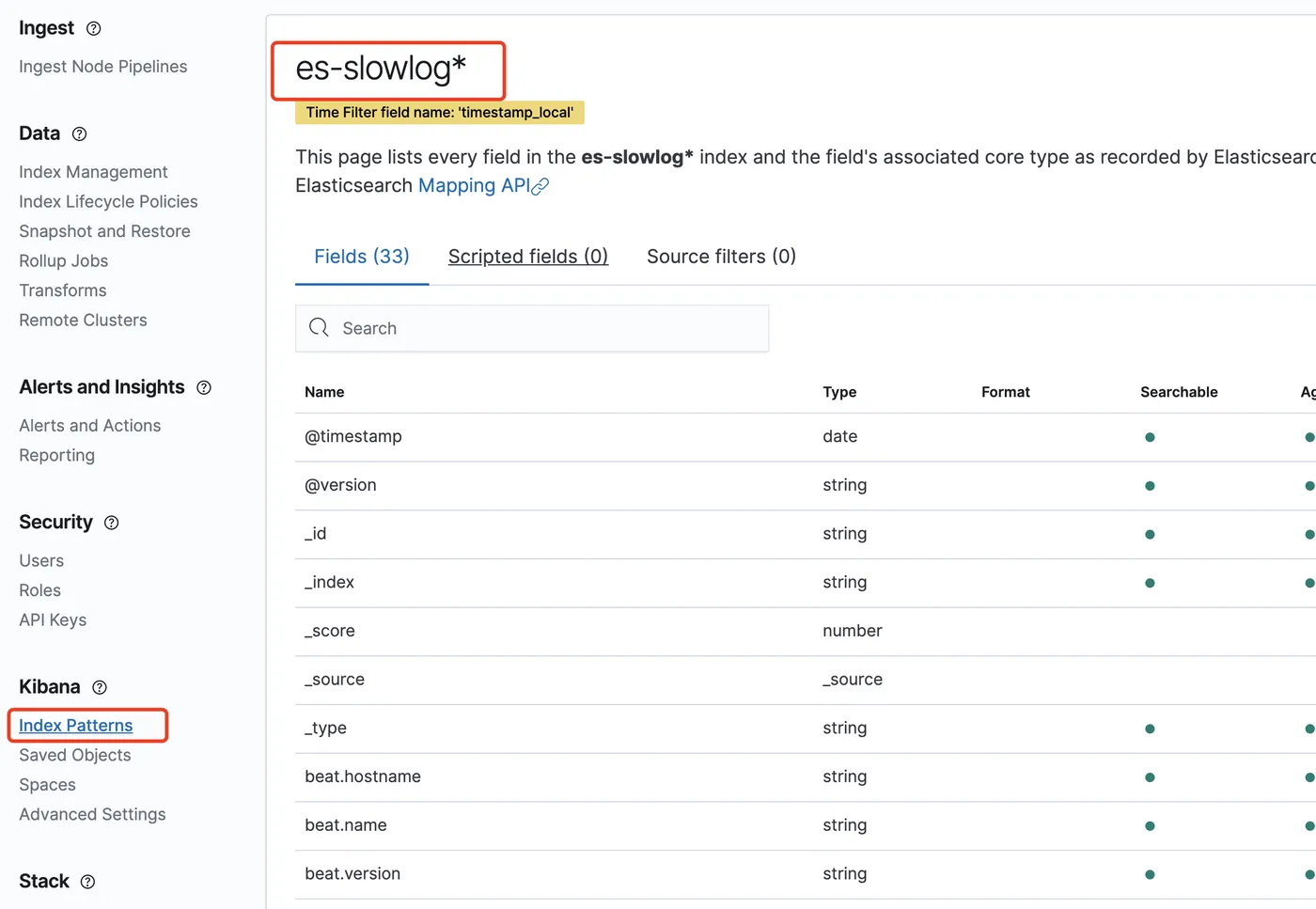Image resolution: width=1316 pixels, height=909 pixels.
Task: Click the es-slowlog* page title
Action: pyautogui.click(x=381, y=68)
